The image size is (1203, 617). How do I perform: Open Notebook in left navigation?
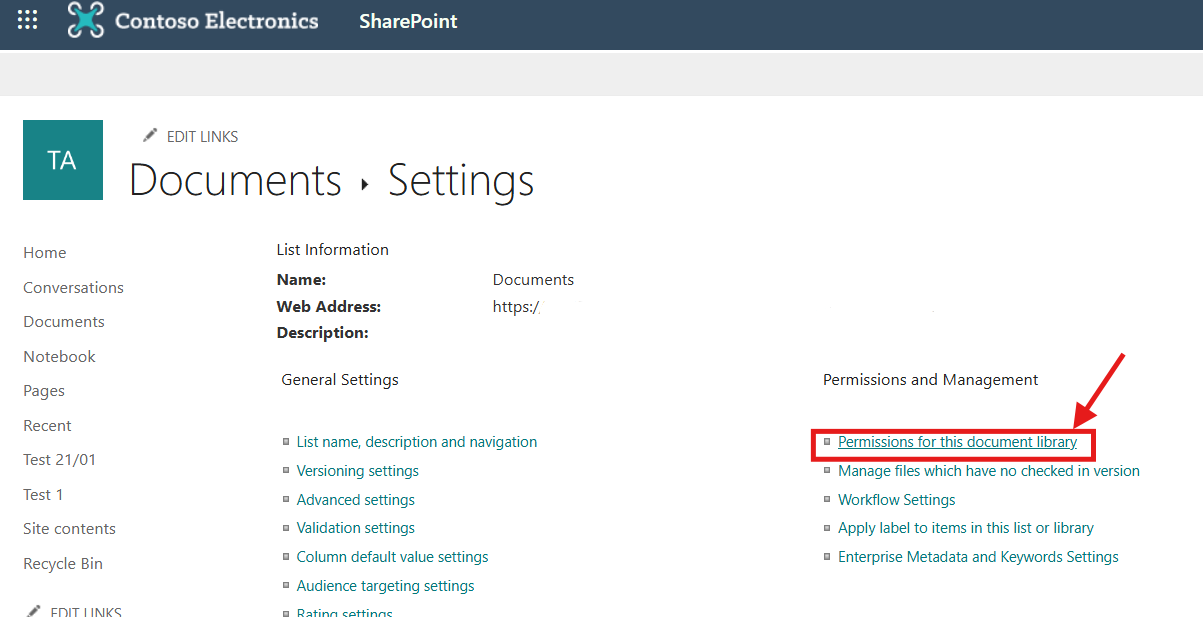coord(59,356)
